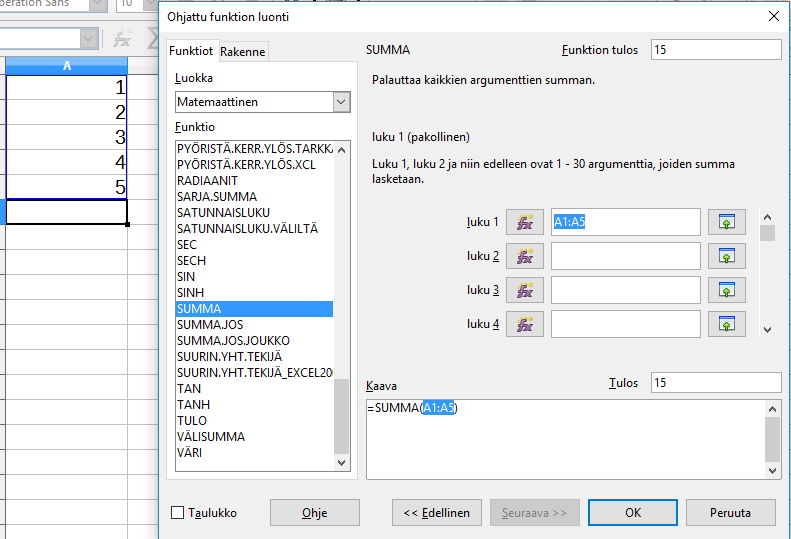Click the luku 2 input field
The height and width of the screenshot is (539, 791).
coord(625,256)
